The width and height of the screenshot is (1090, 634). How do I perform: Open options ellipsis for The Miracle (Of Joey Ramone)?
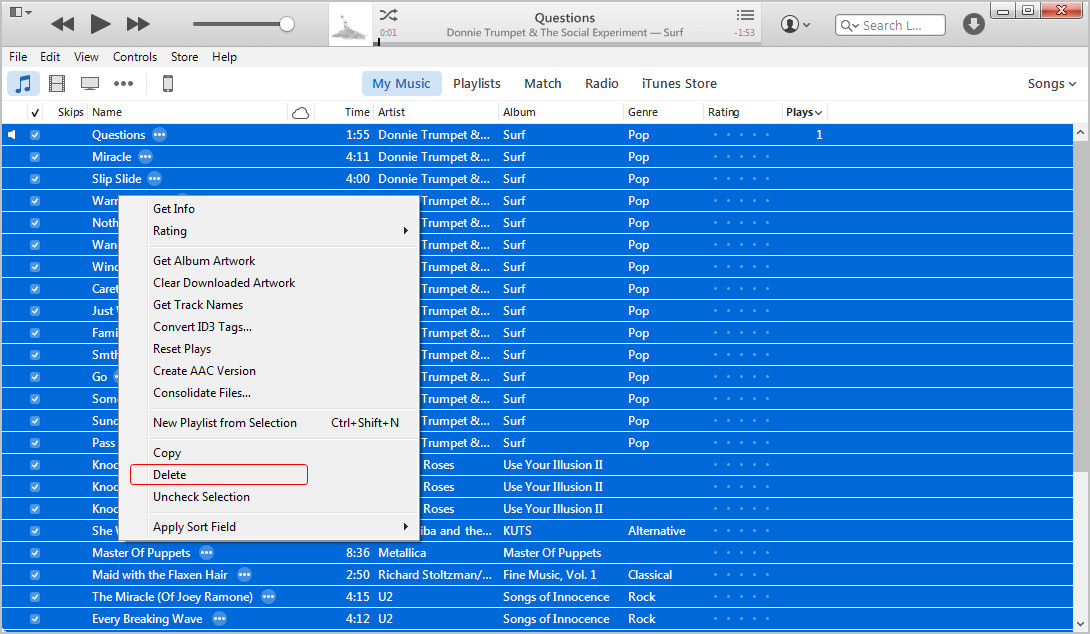tap(268, 596)
